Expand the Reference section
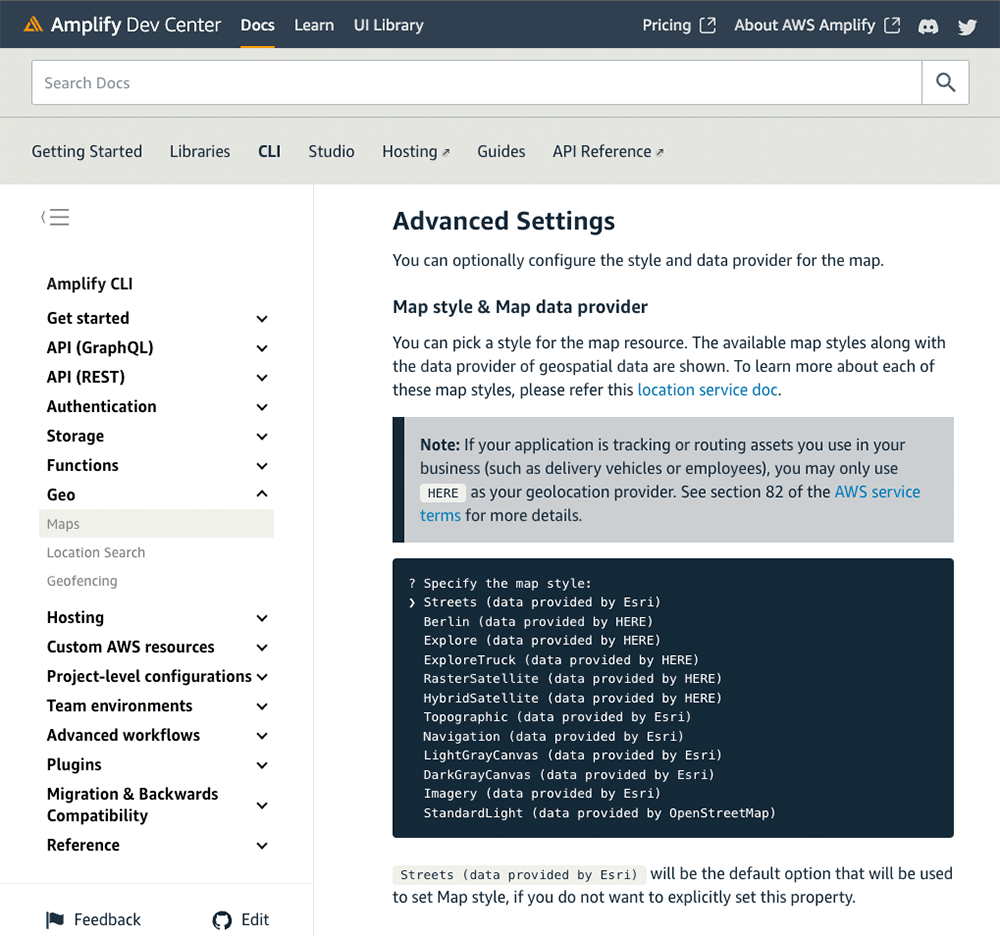The image size is (1000, 936). [x=261, y=845]
